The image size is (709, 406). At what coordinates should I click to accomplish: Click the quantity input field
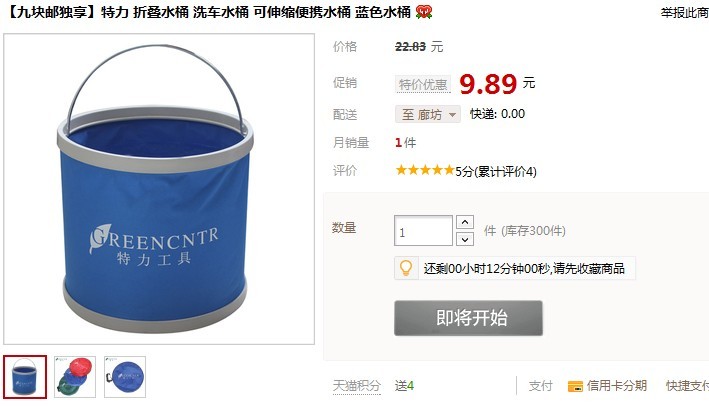coord(423,231)
